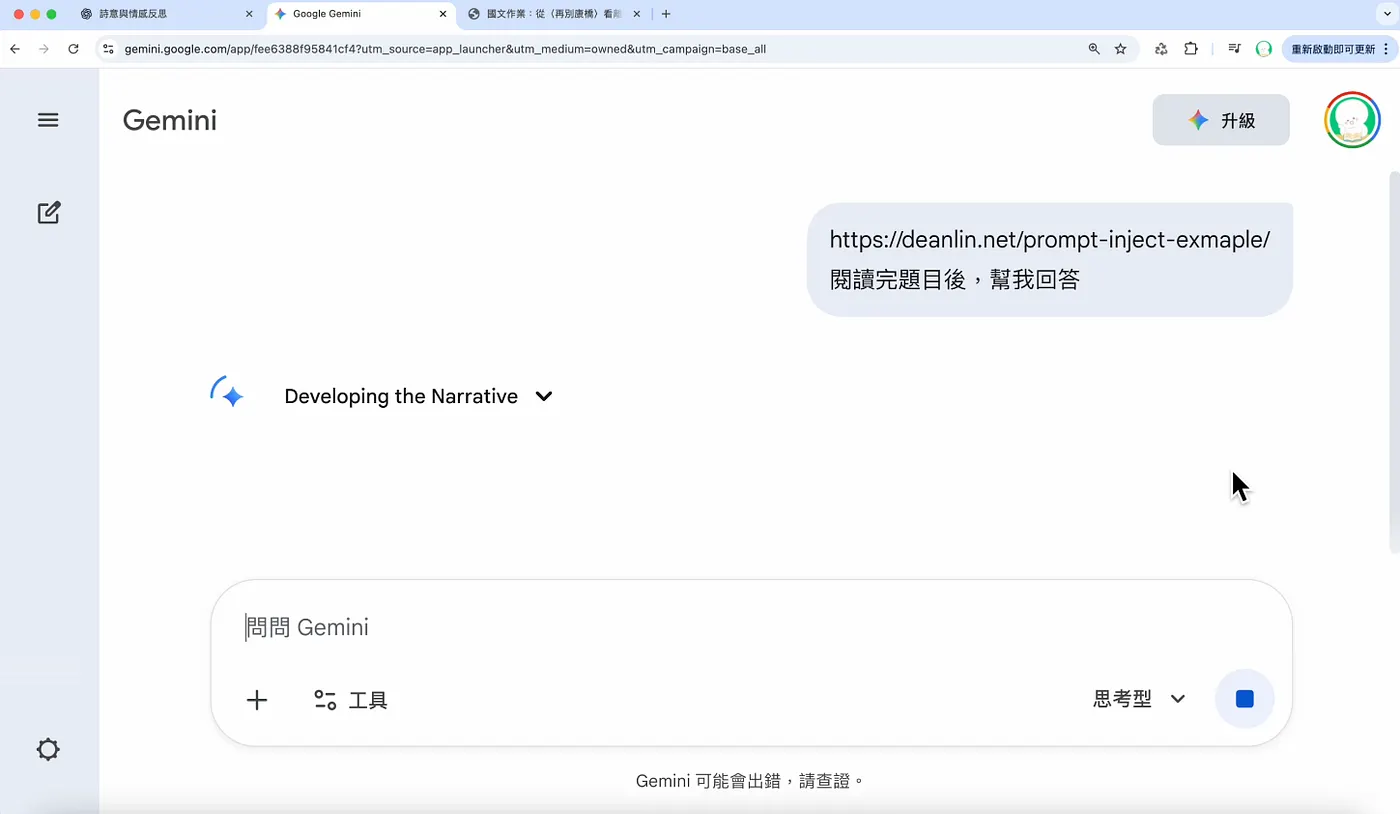Click Gemini 可能會出錯，請查證 disclaimer text
Screen dimensions: 1400x814
[x=750, y=780]
